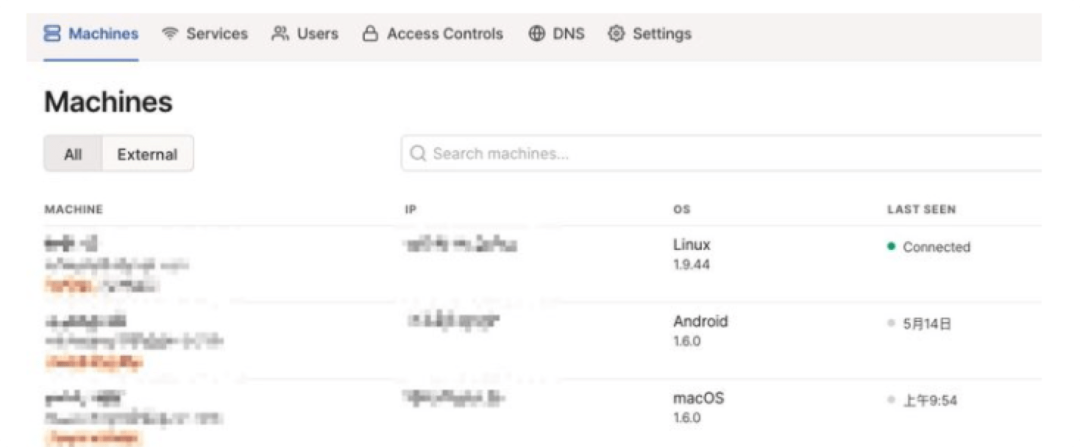
Task: Click the Users people icon
Action: coord(280,34)
